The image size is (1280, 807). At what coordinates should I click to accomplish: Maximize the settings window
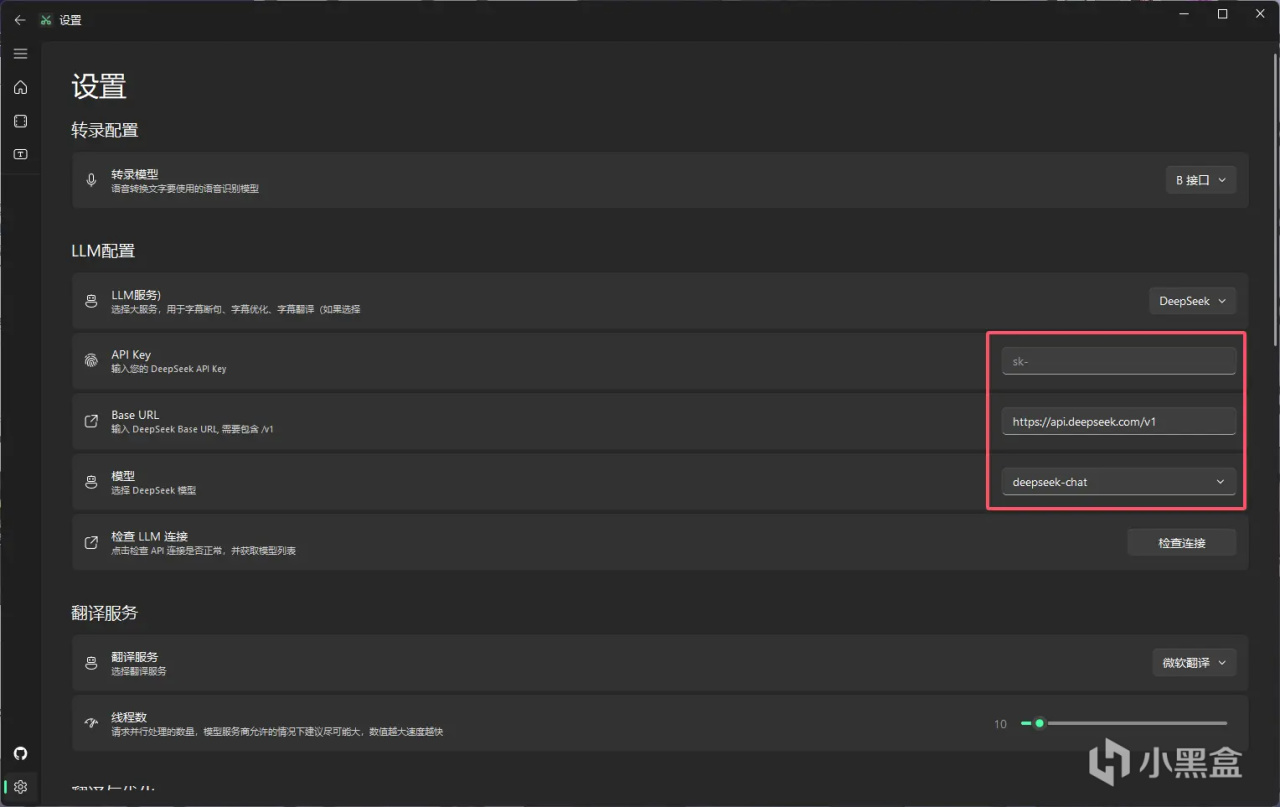click(1222, 14)
